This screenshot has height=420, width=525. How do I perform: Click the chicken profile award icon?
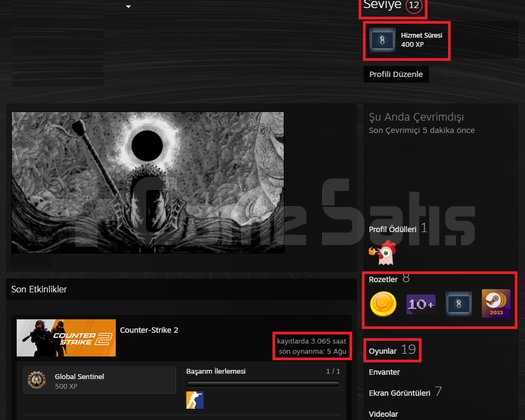383,253
